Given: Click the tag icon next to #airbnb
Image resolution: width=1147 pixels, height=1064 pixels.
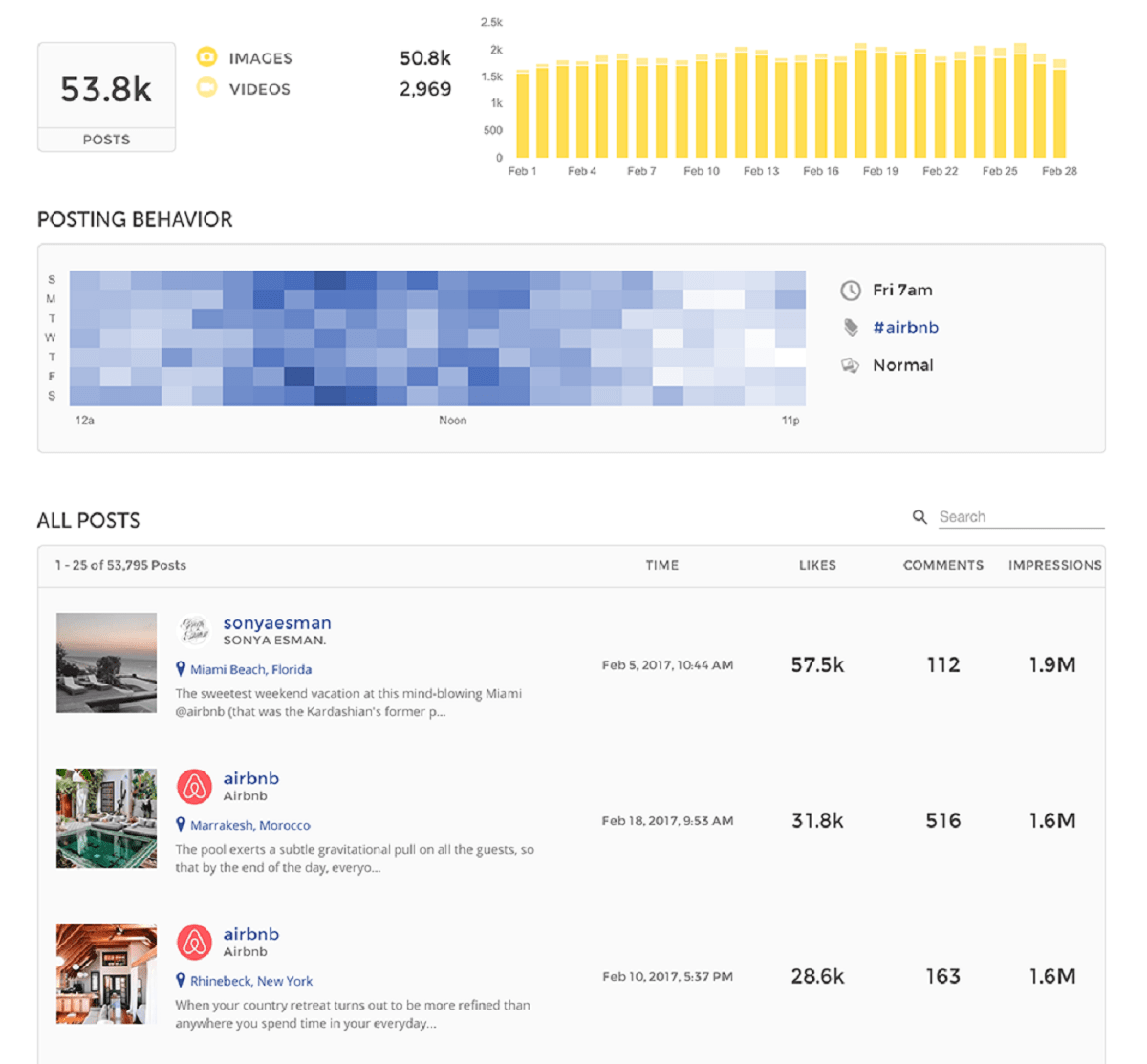Looking at the screenshot, I should point(851,328).
